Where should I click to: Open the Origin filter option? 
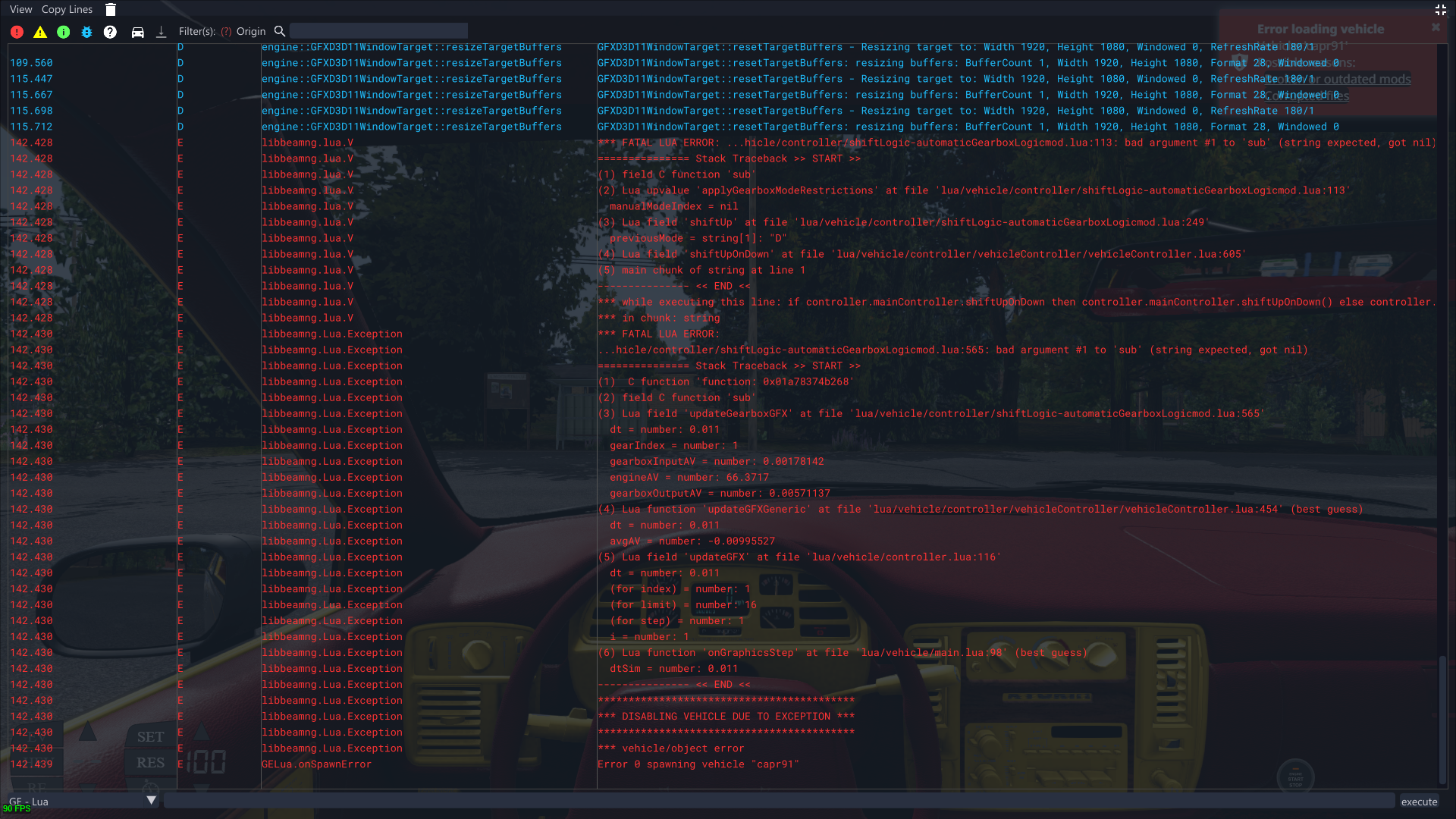click(251, 32)
